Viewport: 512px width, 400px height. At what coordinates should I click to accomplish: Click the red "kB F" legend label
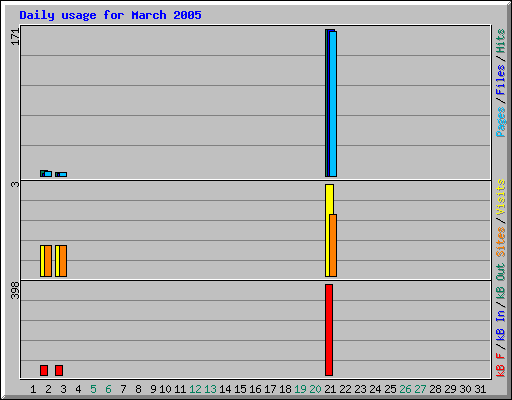(x=500, y=365)
